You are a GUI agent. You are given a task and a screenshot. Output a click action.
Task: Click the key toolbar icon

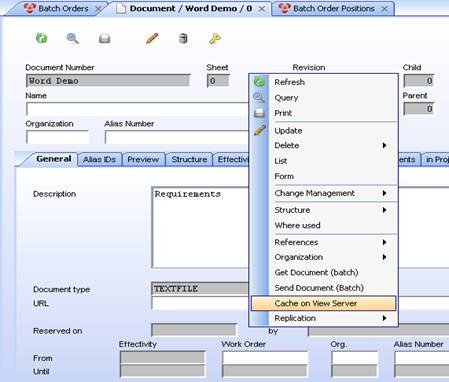coord(215,39)
